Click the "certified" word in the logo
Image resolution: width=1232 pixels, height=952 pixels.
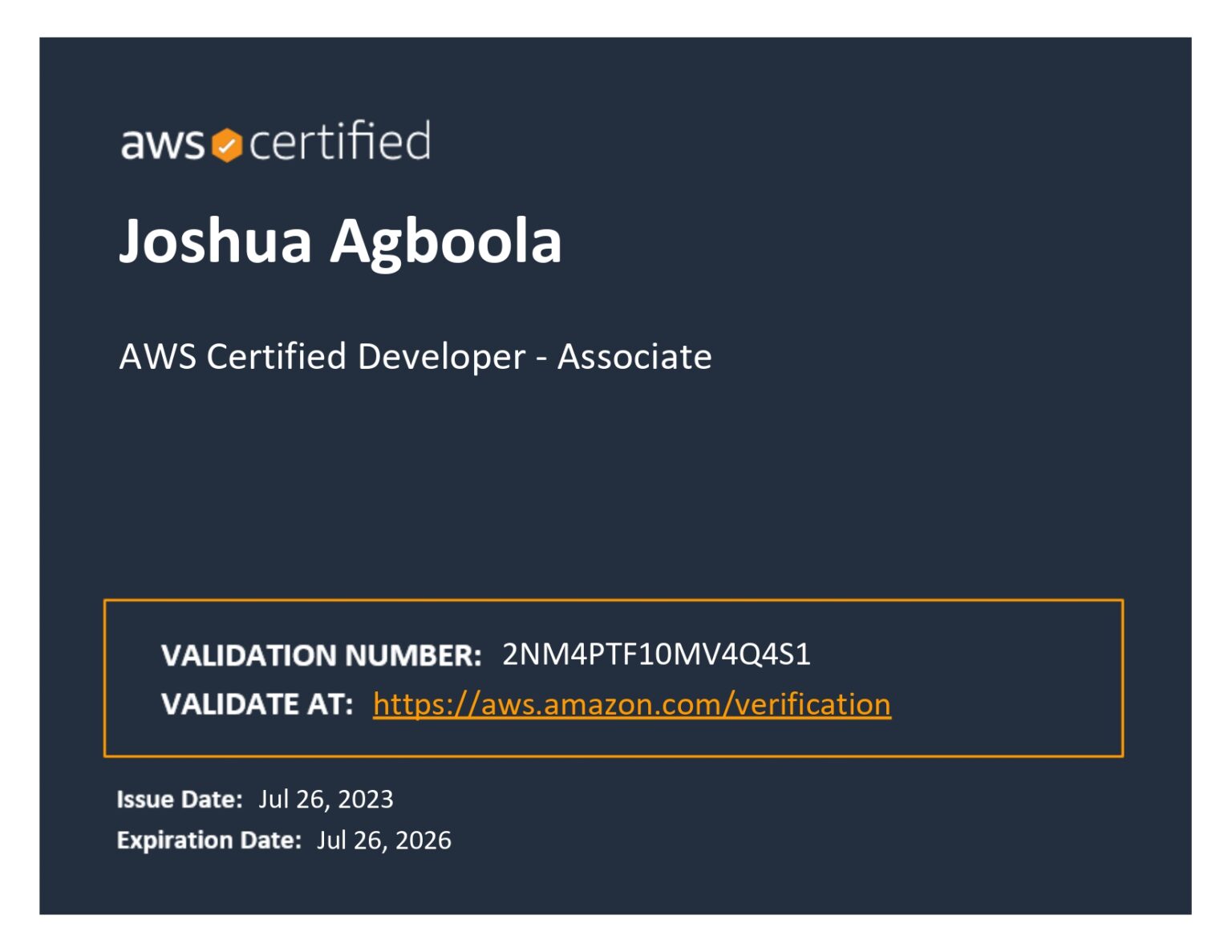(x=340, y=141)
